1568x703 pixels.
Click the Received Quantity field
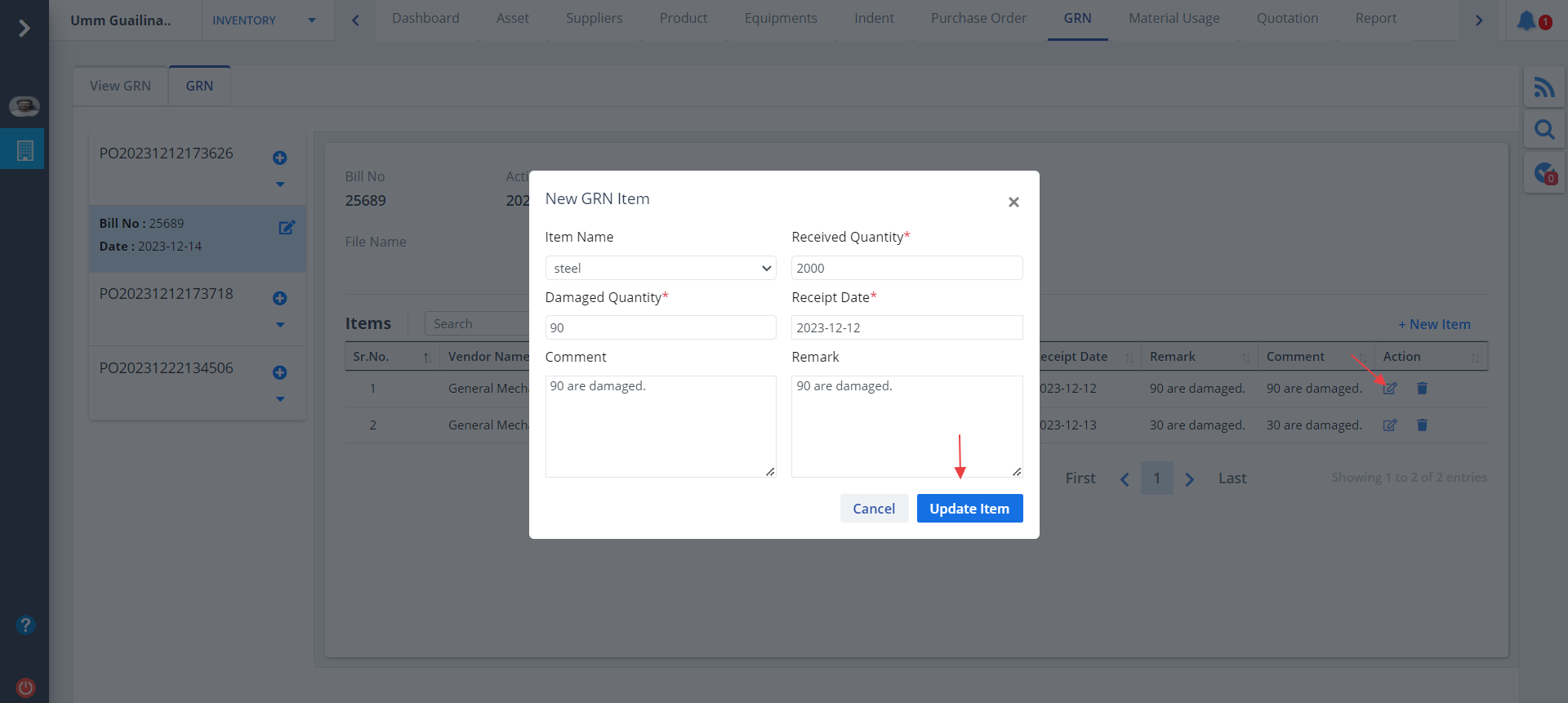(906, 268)
